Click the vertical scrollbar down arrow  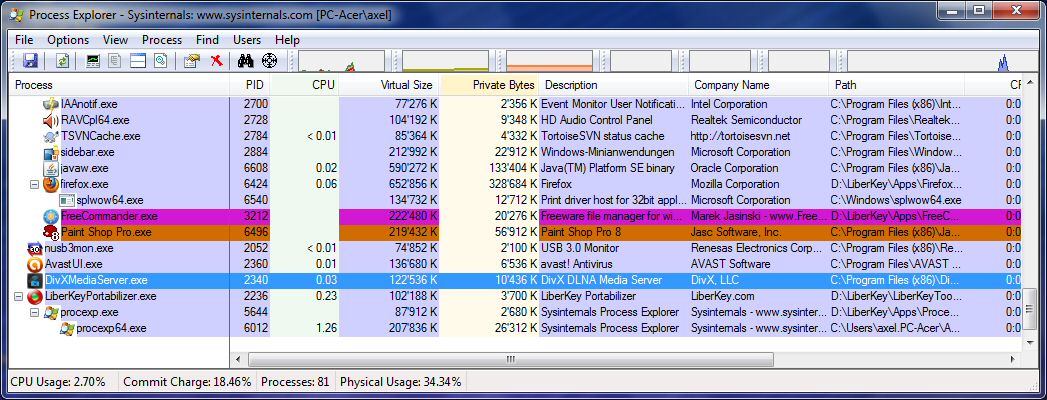pyautogui.click(x=1031, y=343)
